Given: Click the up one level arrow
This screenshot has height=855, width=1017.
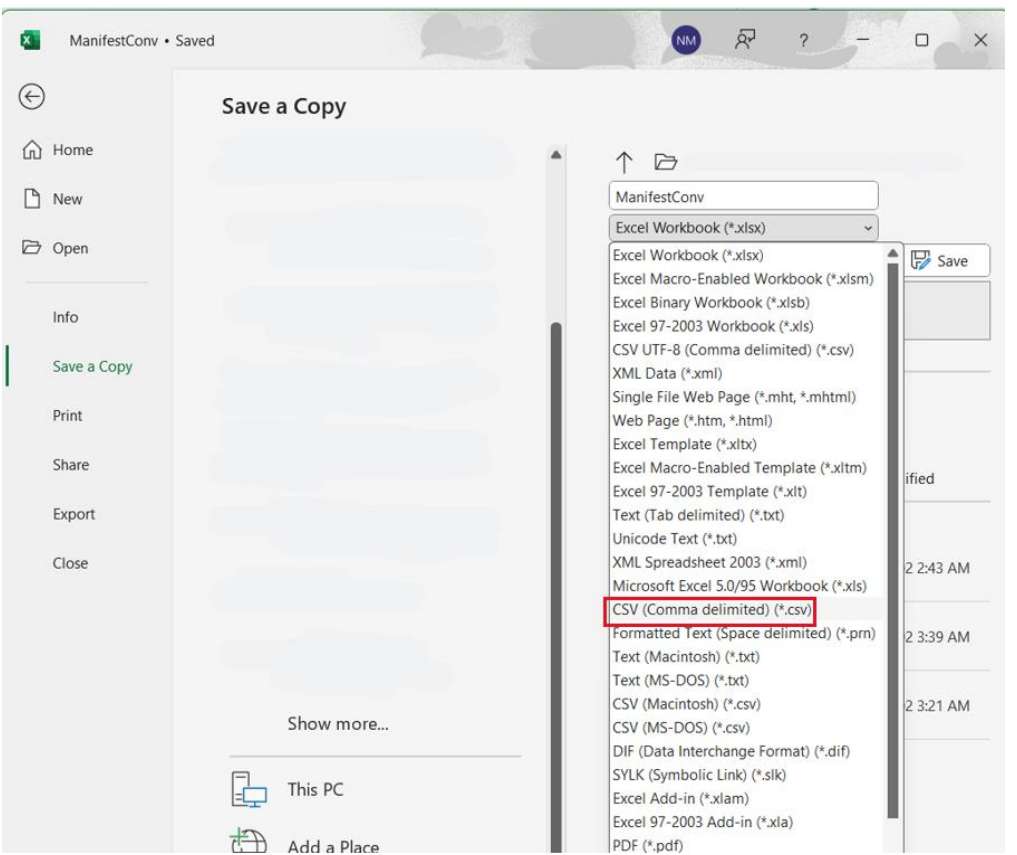Looking at the screenshot, I should coord(624,162).
